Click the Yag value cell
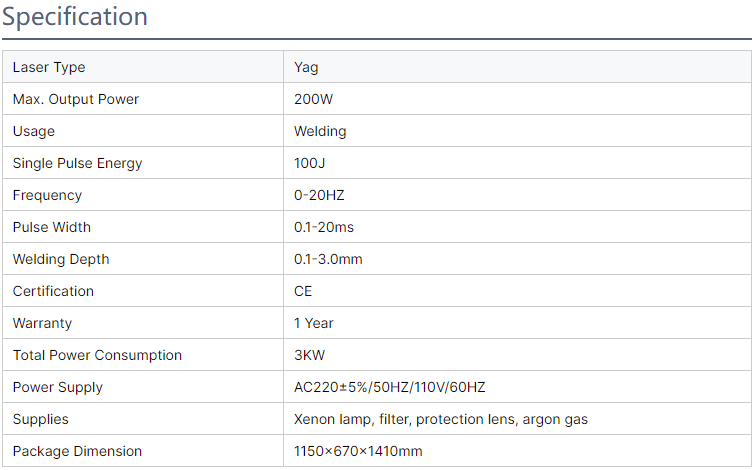Viewport: 756px width, 470px height. (x=517, y=67)
